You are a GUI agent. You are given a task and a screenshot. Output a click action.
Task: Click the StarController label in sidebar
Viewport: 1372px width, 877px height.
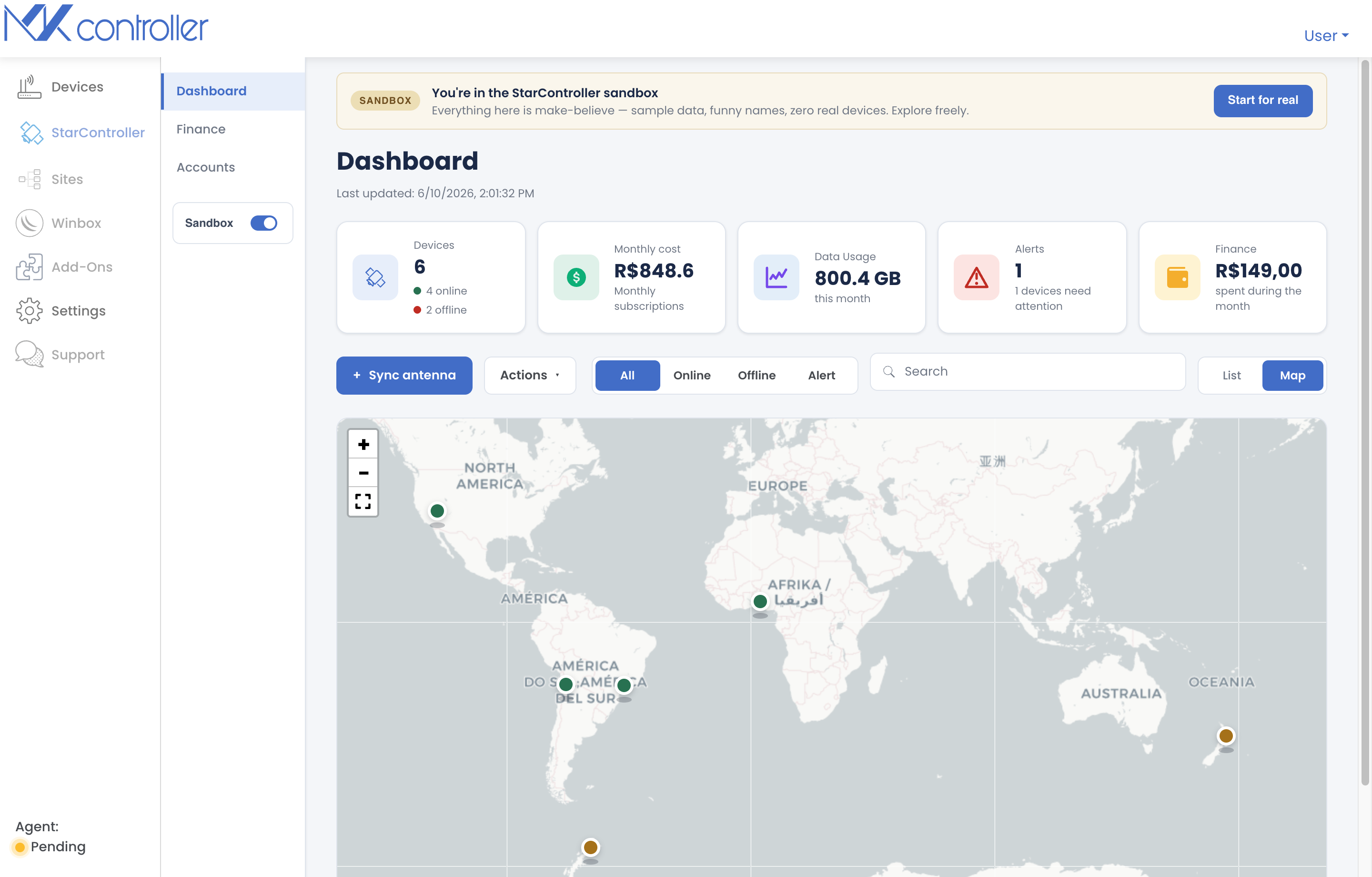point(98,133)
